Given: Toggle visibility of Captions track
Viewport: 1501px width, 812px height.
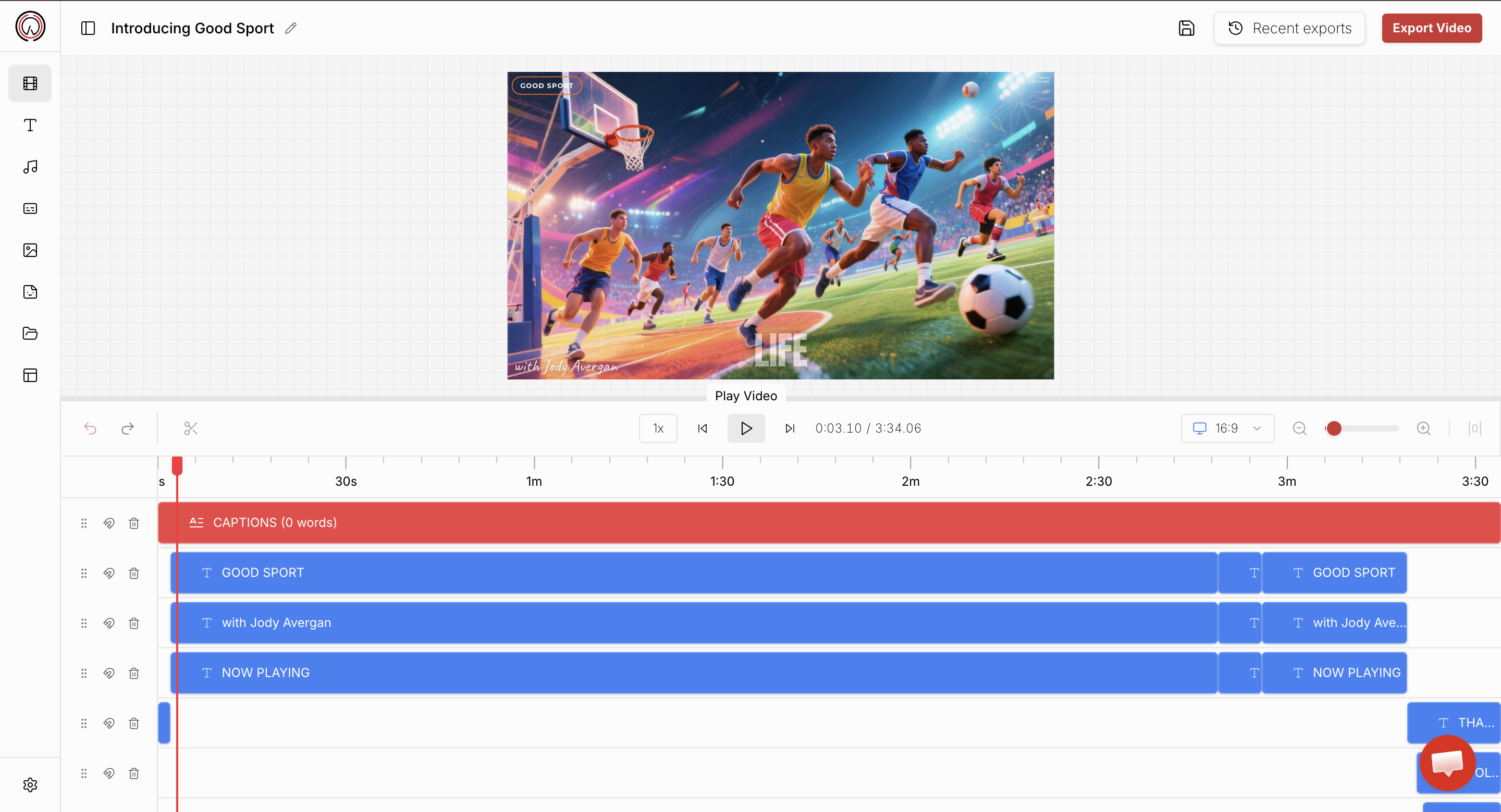Looking at the screenshot, I should tap(109, 523).
